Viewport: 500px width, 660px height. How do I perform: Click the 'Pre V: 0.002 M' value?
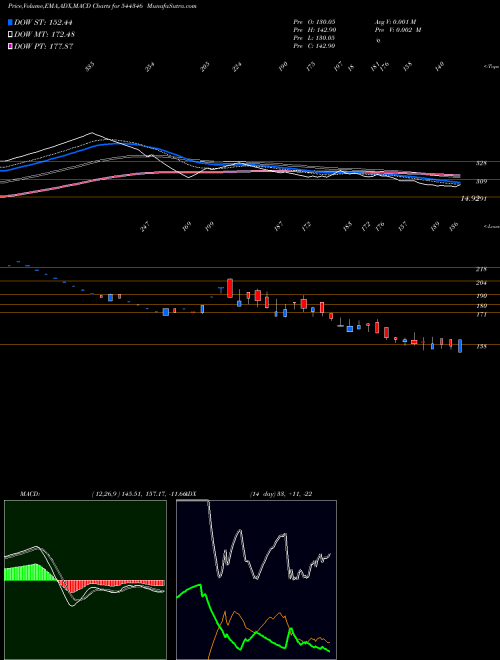tap(398, 30)
